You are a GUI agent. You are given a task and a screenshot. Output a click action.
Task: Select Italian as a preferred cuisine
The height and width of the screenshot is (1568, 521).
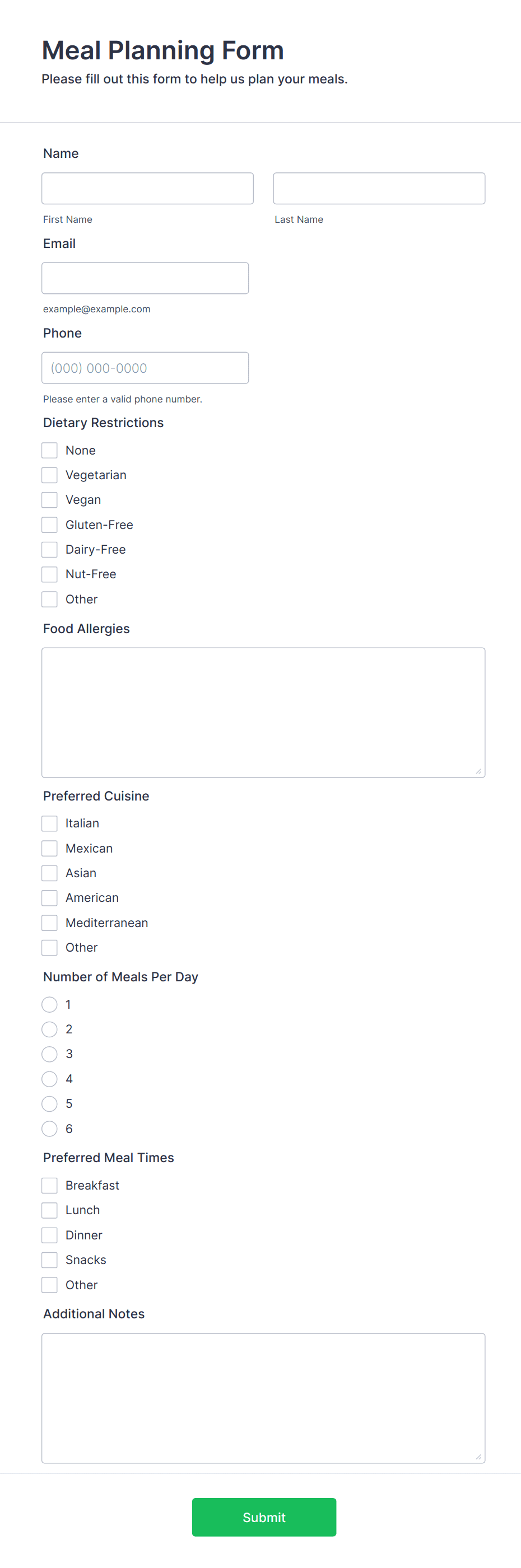point(49,823)
